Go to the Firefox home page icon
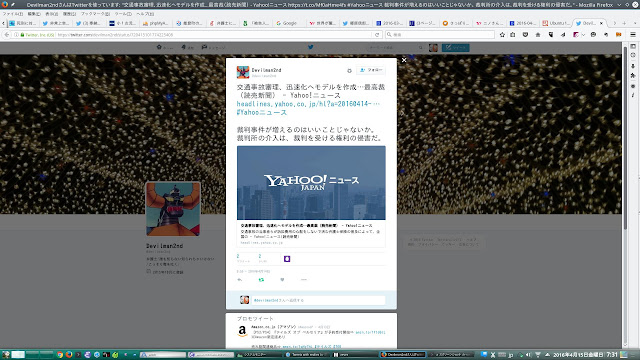Screen dimensions: 640x360 [x=538, y=35]
